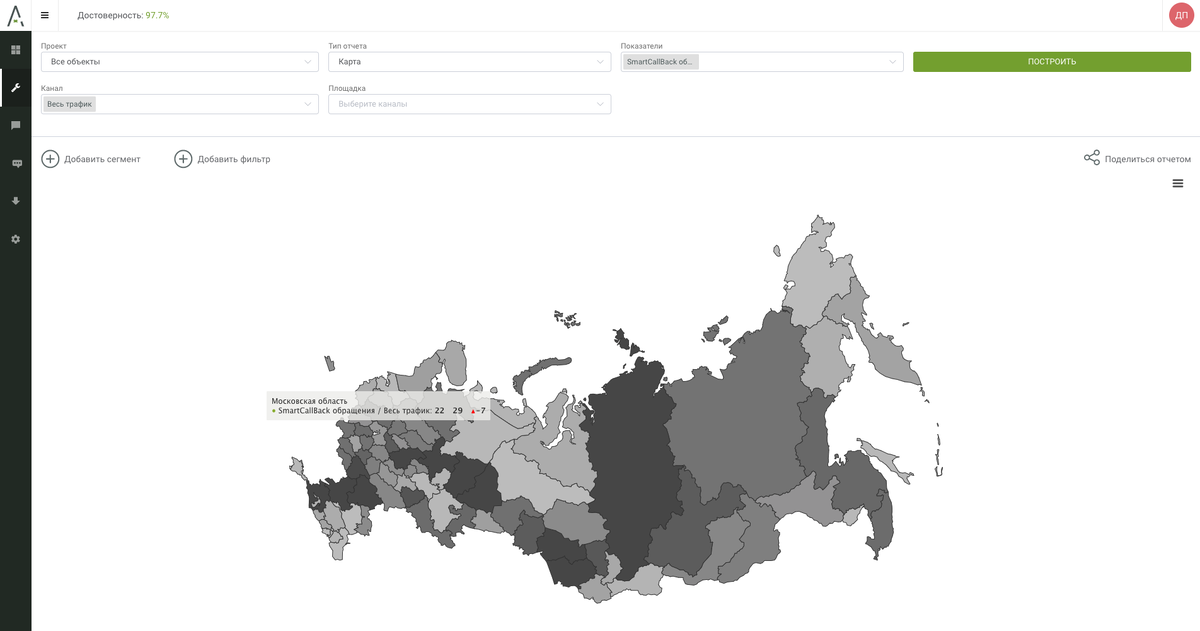1200x631 pixels.
Task: Click the Добавить фильтр link
Action: 234,159
